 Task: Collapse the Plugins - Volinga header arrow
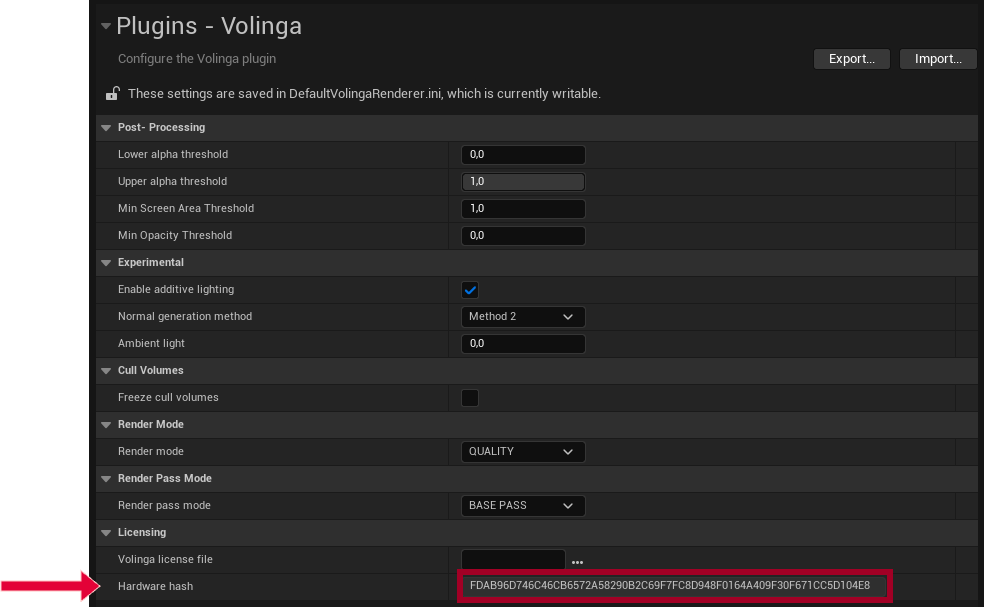coord(106,27)
